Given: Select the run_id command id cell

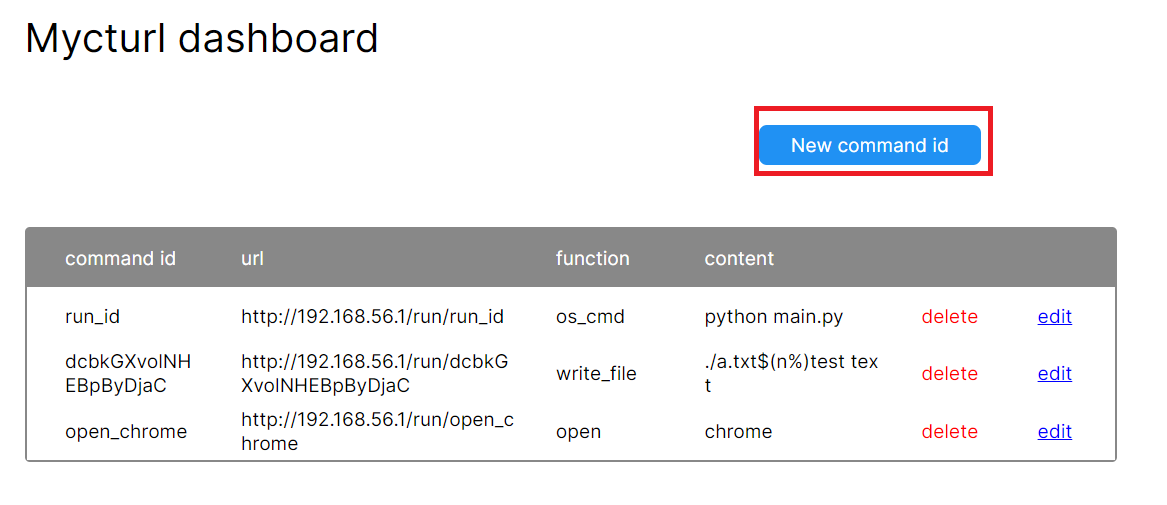Looking at the screenshot, I should click(92, 316).
